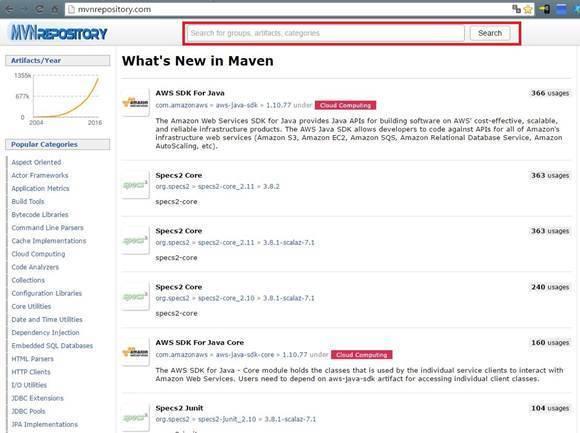Open Collections category
The height and width of the screenshot is (433, 580).
tap(28, 280)
